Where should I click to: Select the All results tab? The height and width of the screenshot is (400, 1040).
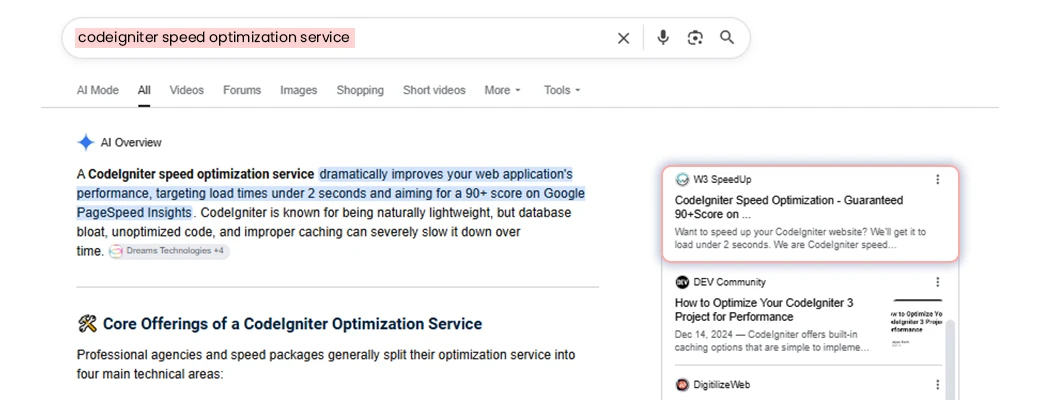point(144,90)
